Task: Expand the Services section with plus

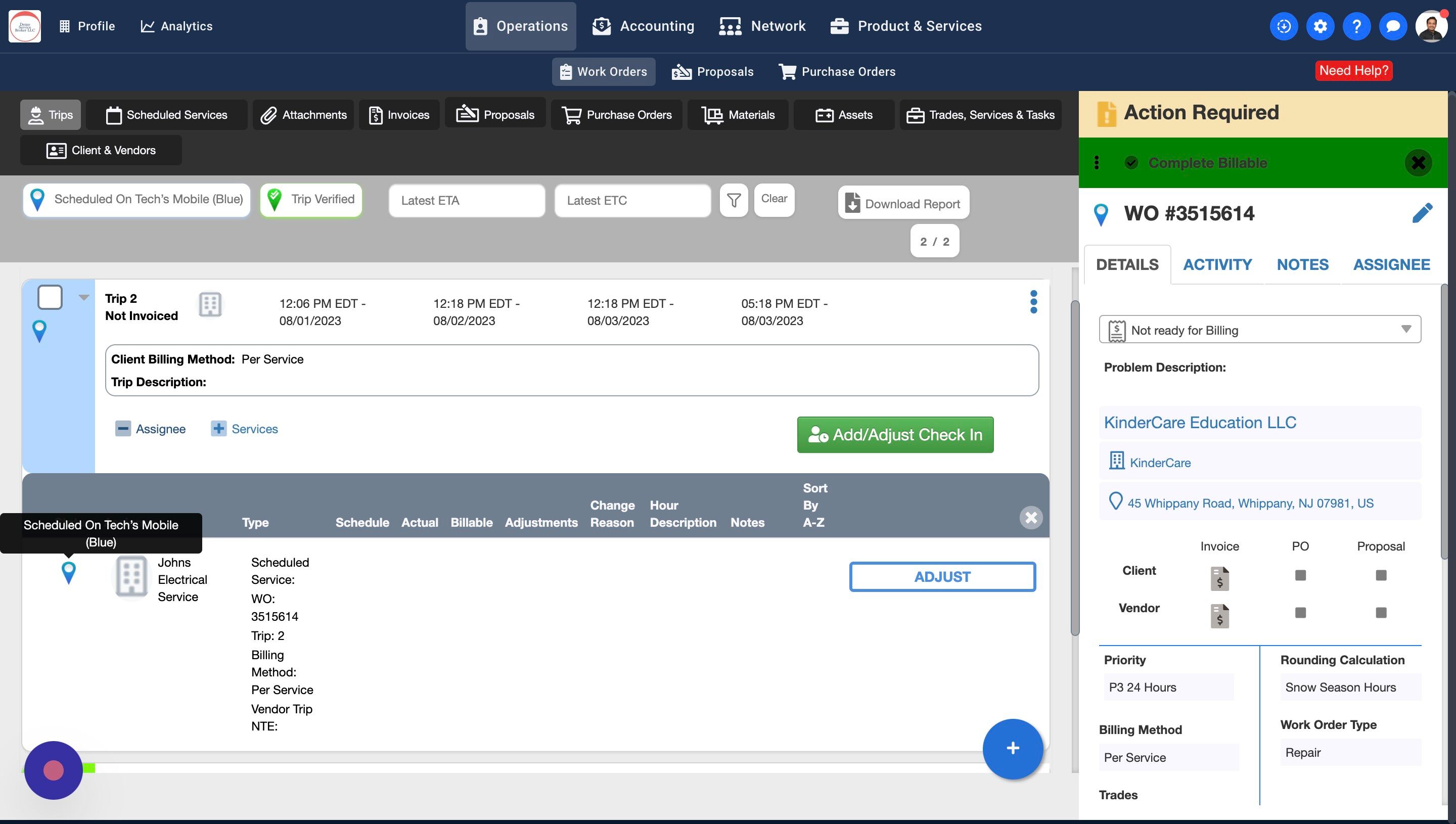Action: click(218, 428)
